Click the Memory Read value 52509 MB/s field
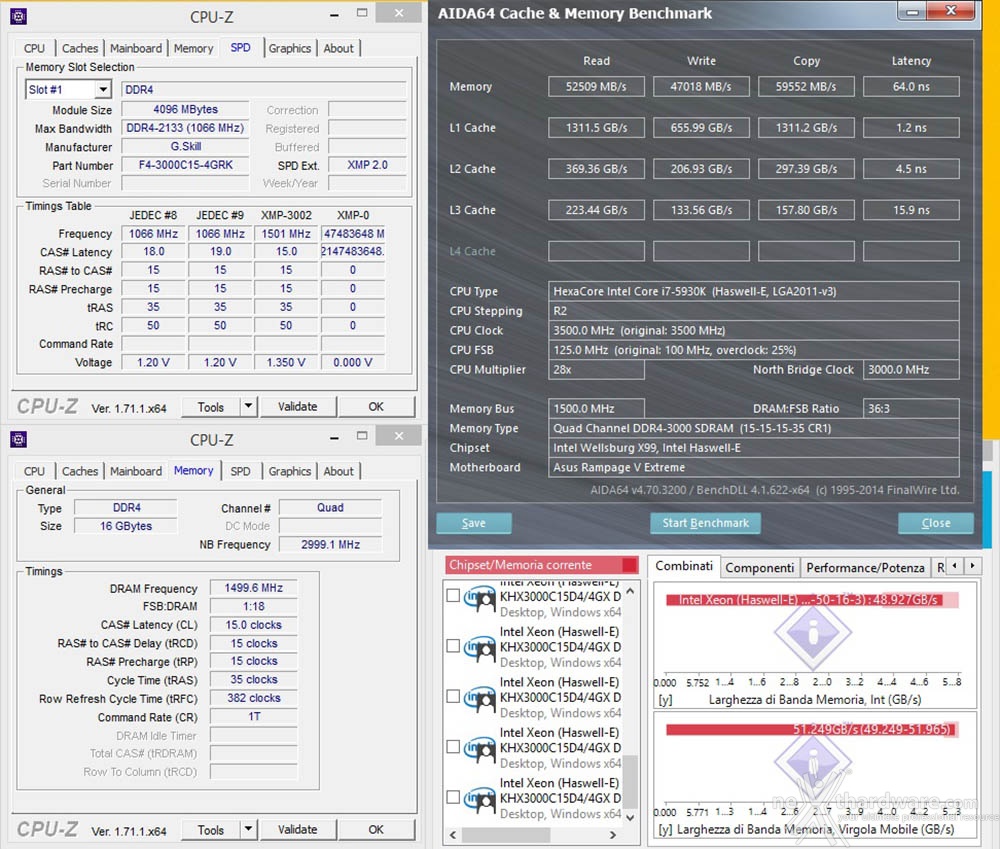Viewport: 1000px width, 849px height. 596,87
